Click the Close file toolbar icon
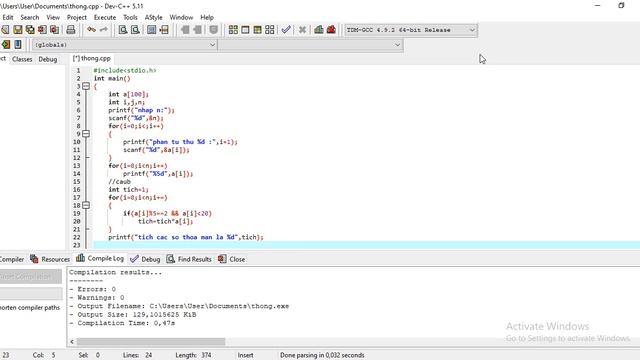The width and height of the screenshot is (640, 360). [42, 30]
